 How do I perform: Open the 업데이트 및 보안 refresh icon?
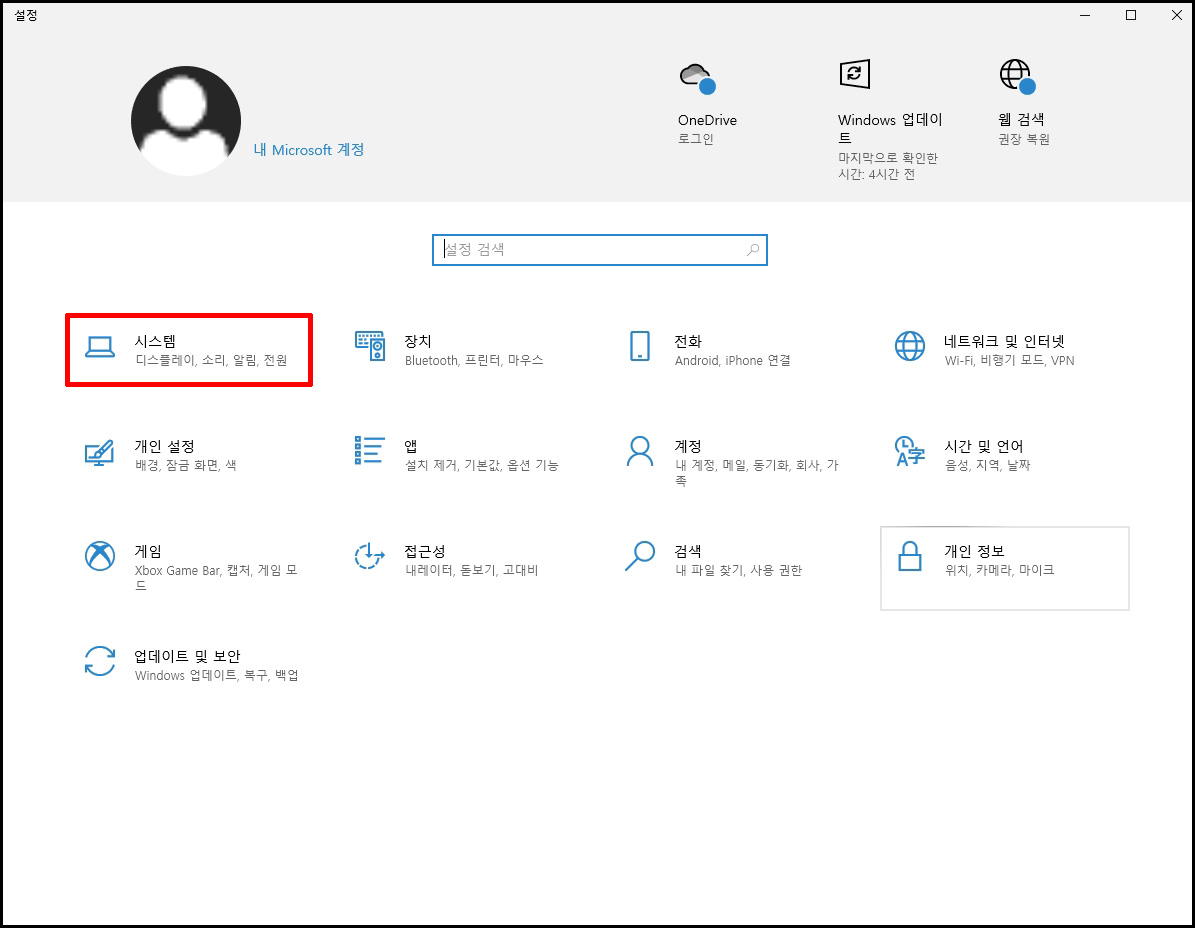point(100,661)
